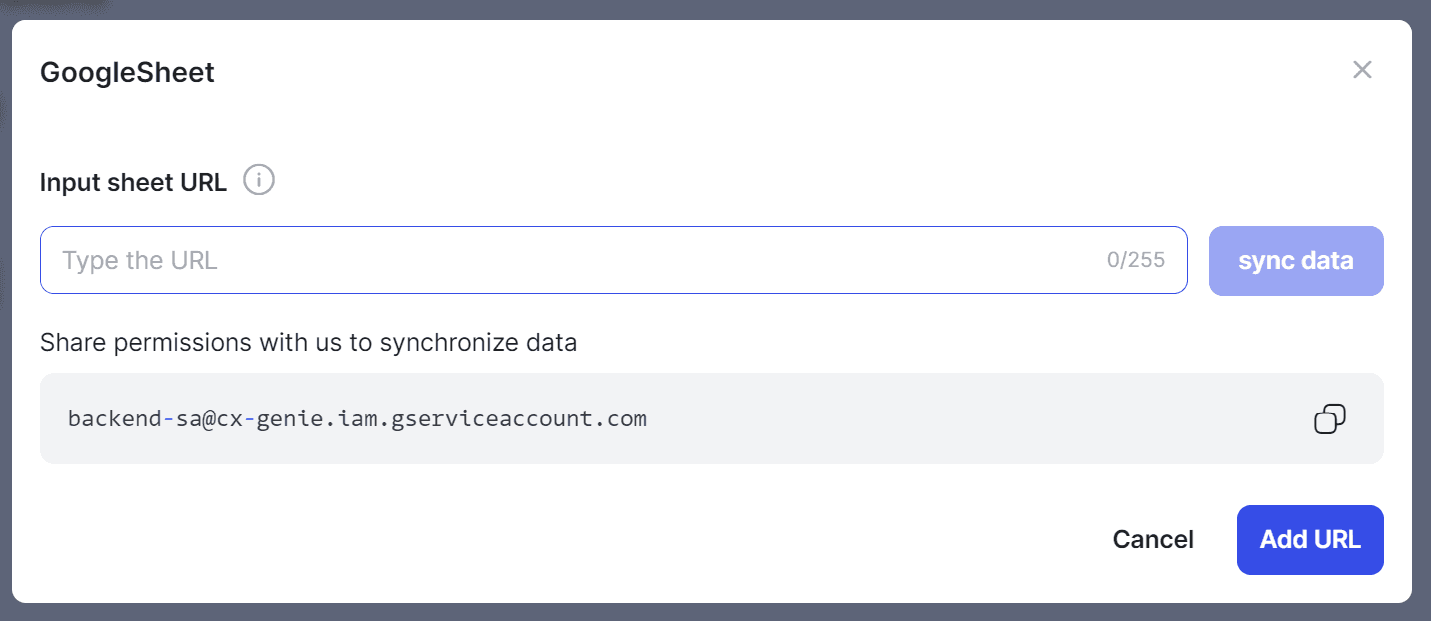Click the Type the URL placeholder text
The image size is (1431, 621).
[140, 261]
